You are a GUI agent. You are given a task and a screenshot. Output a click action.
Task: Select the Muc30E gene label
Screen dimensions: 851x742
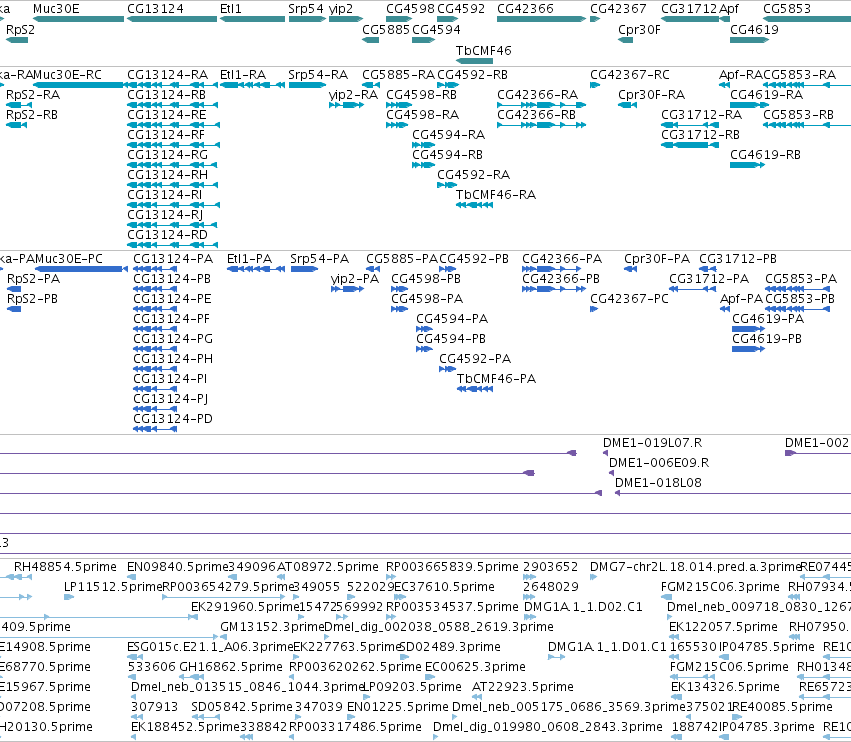[x=56, y=9]
